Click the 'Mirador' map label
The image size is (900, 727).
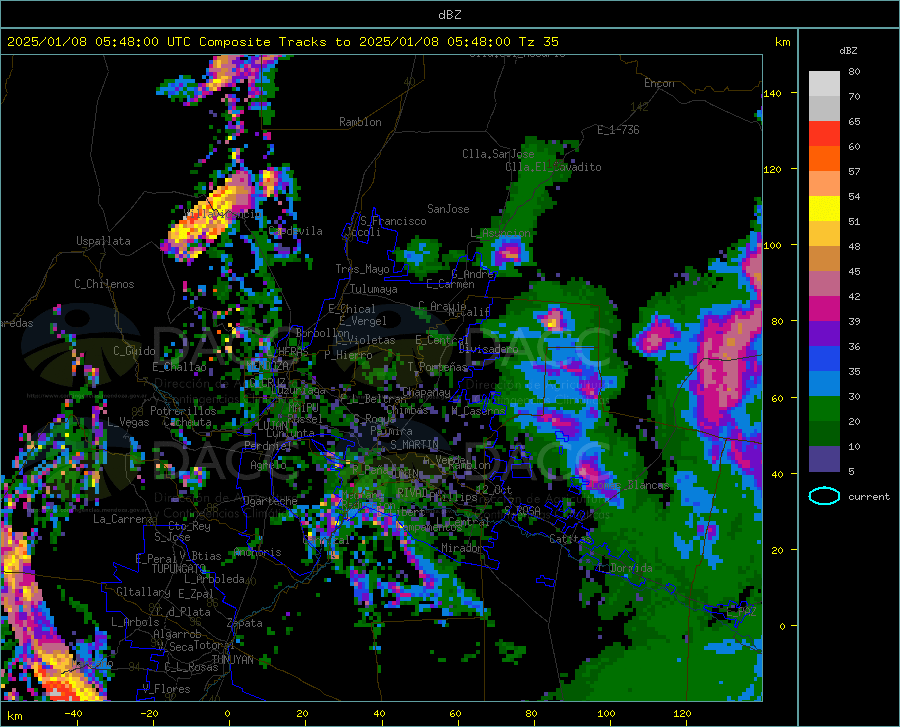[x=462, y=549]
